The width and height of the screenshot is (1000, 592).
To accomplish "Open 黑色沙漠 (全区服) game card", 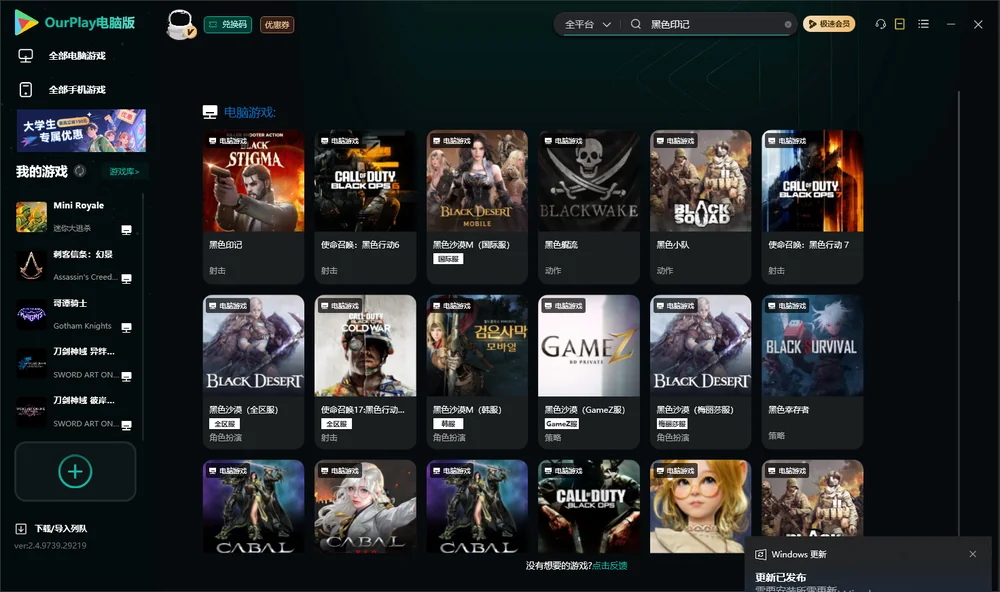I will point(253,372).
